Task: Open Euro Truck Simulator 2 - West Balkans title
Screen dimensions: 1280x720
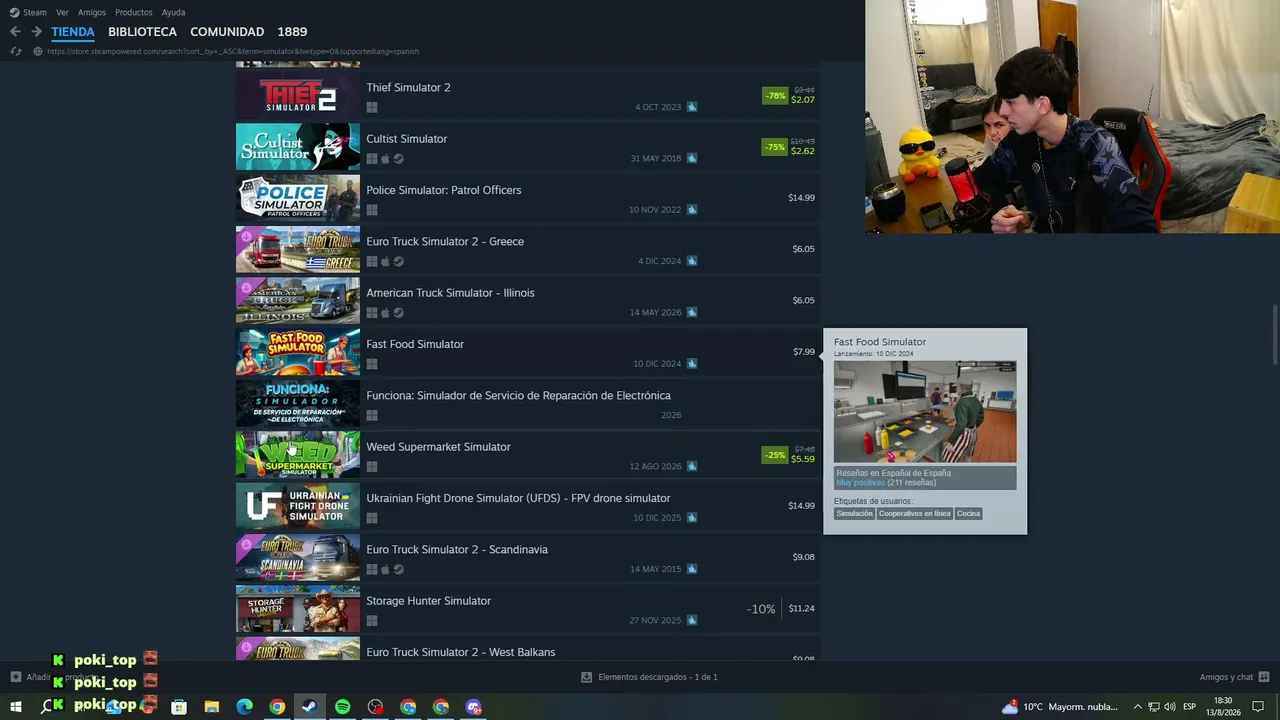Action: [460, 652]
